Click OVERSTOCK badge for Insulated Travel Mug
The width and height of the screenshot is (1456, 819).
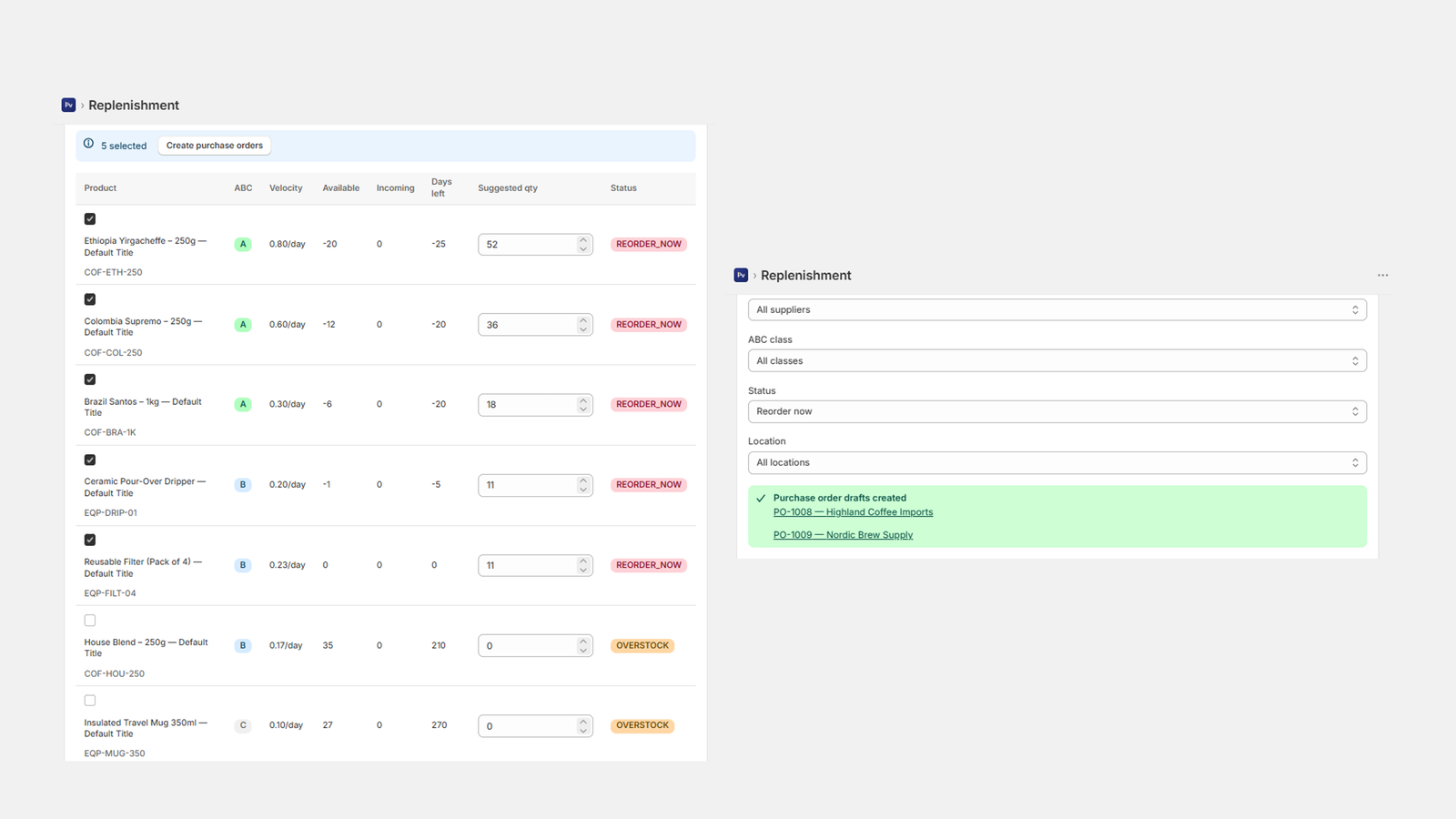coord(642,725)
